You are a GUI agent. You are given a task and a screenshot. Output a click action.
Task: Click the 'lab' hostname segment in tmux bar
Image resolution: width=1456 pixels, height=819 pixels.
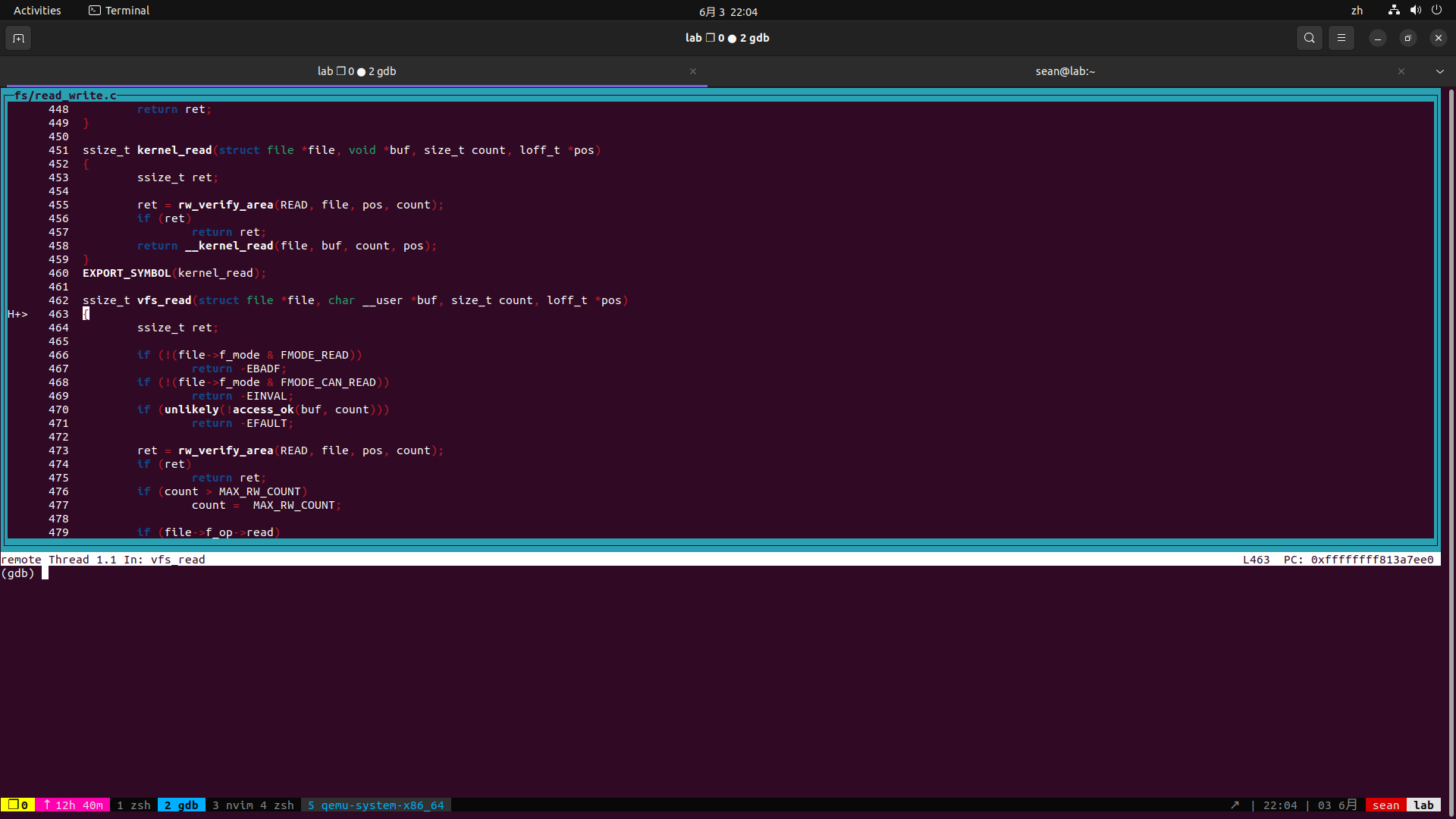(1423, 805)
